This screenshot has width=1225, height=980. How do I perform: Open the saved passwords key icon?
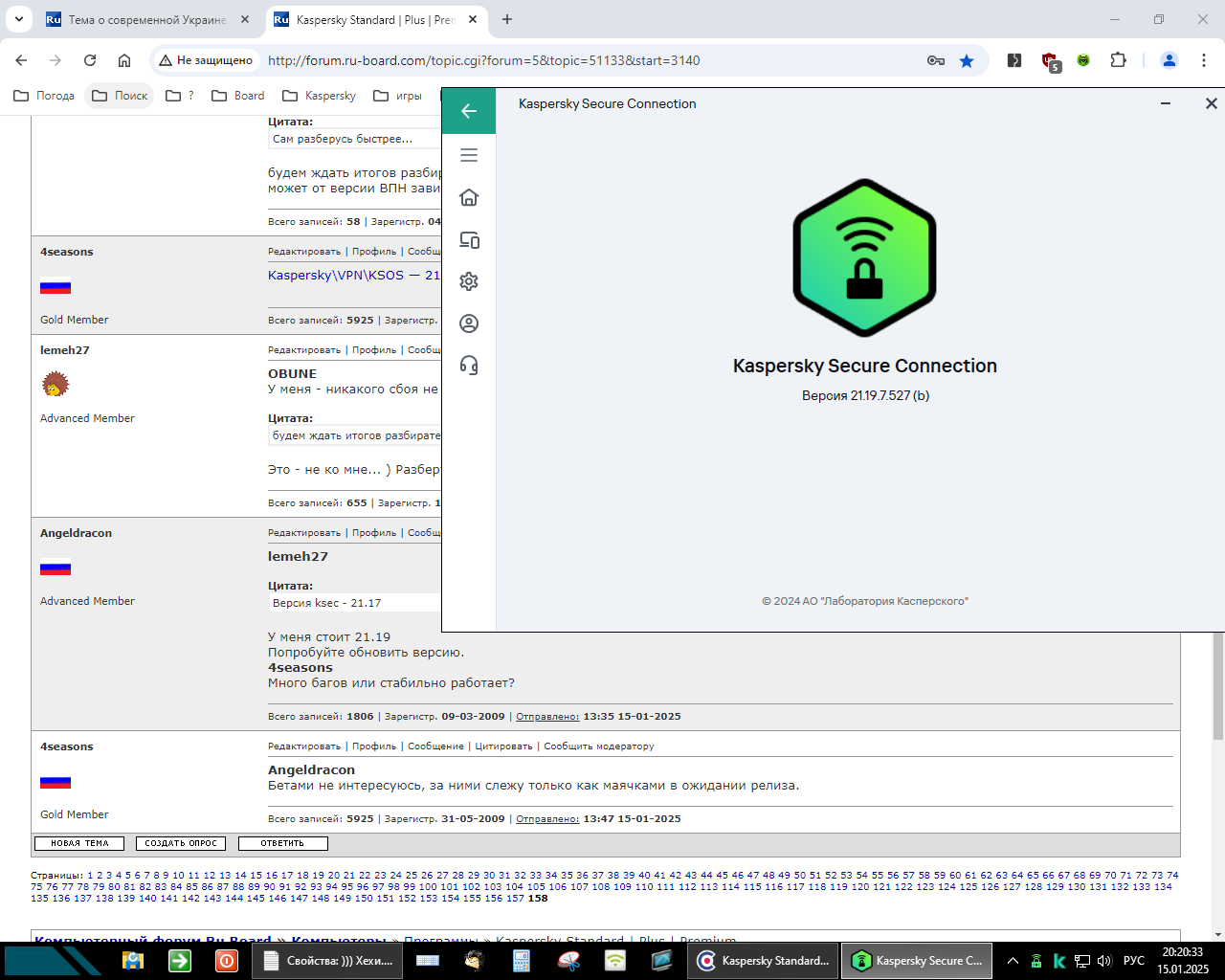coord(936,60)
